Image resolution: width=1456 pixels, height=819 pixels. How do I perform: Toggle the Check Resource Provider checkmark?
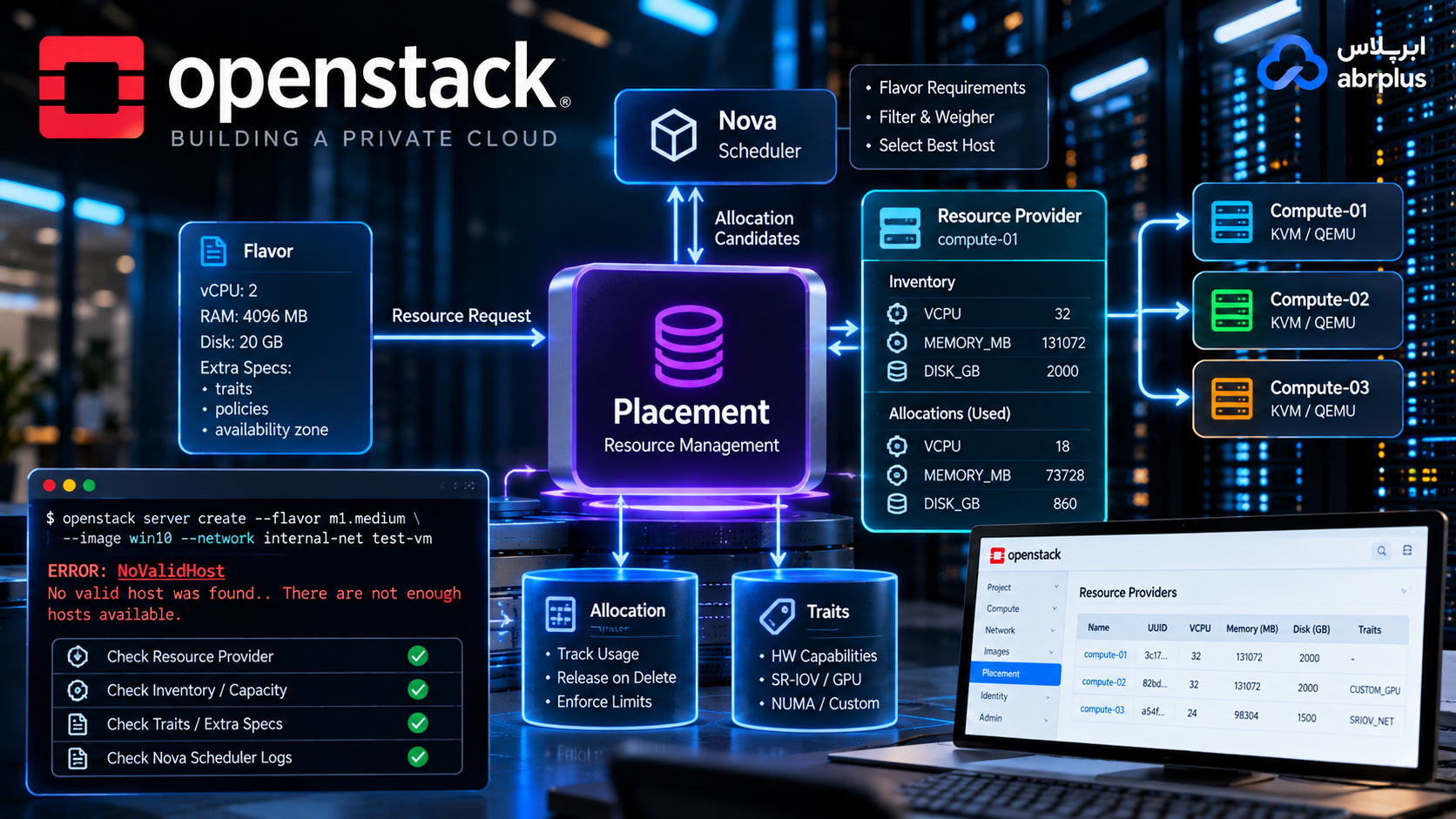coord(418,656)
